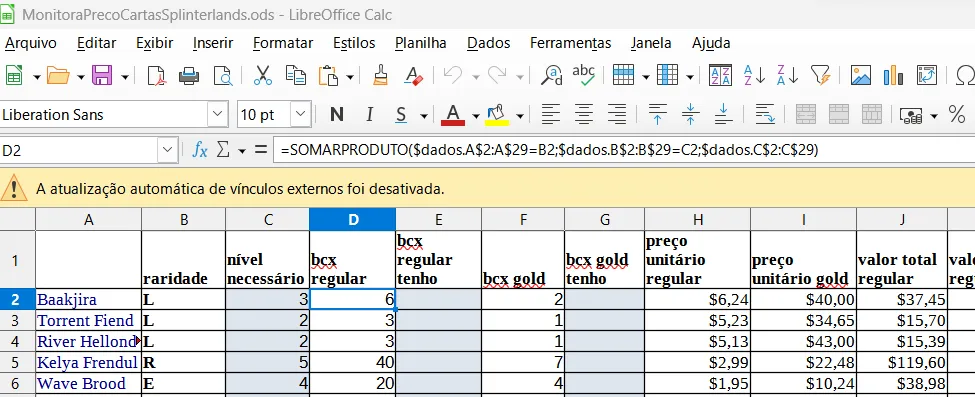Open the Ferramentas menu
975x397 pixels.
570,43
